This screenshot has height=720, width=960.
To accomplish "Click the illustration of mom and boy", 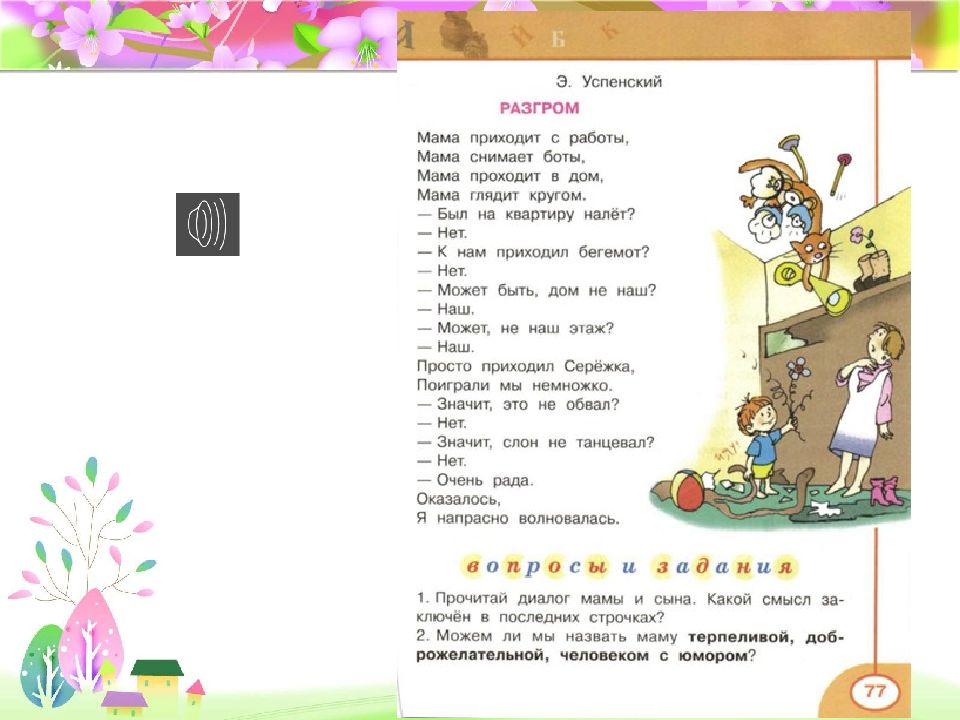I will (x=781, y=331).
